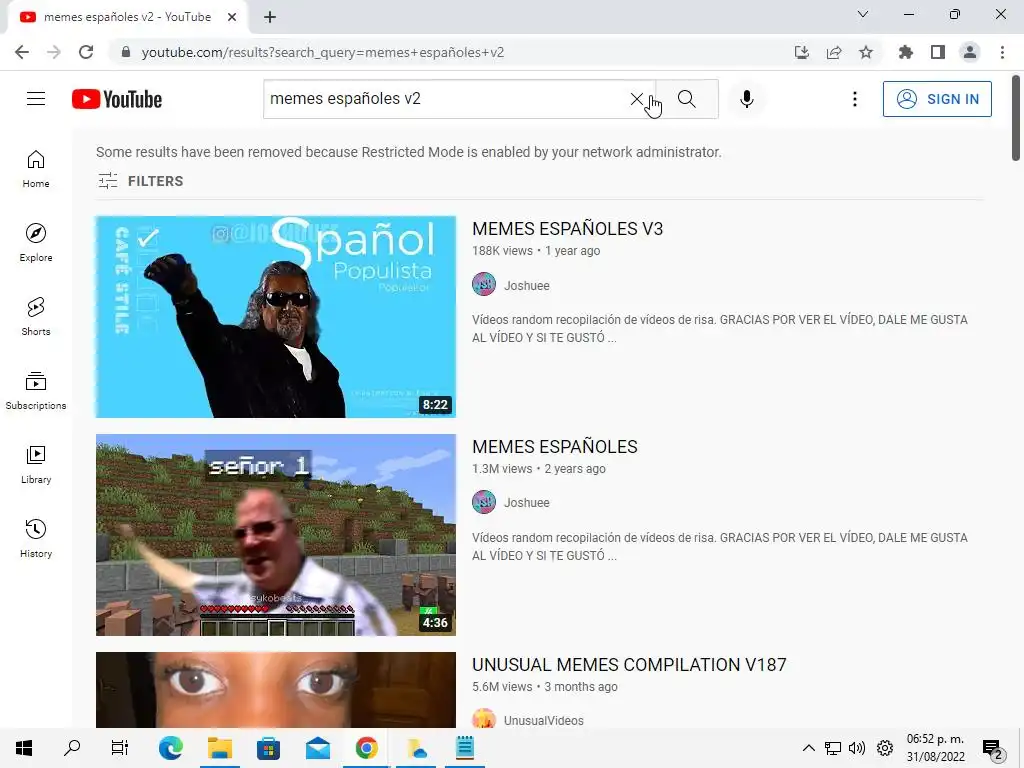Go forward in browser history
Image resolution: width=1024 pixels, height=768 pixels.
tap(54, 52)
